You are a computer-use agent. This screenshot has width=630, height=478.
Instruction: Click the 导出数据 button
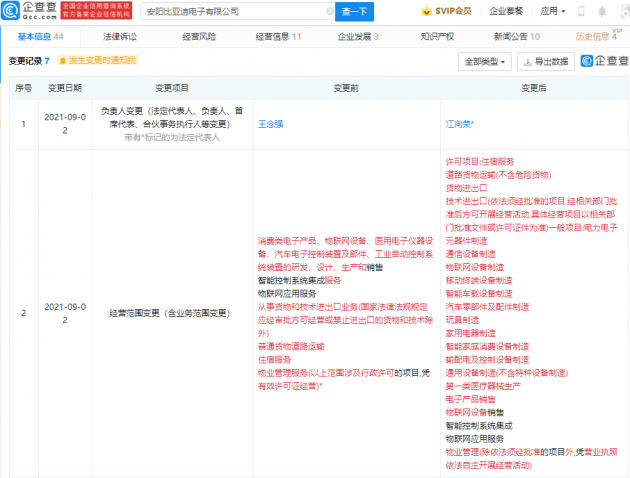[546, 61]
